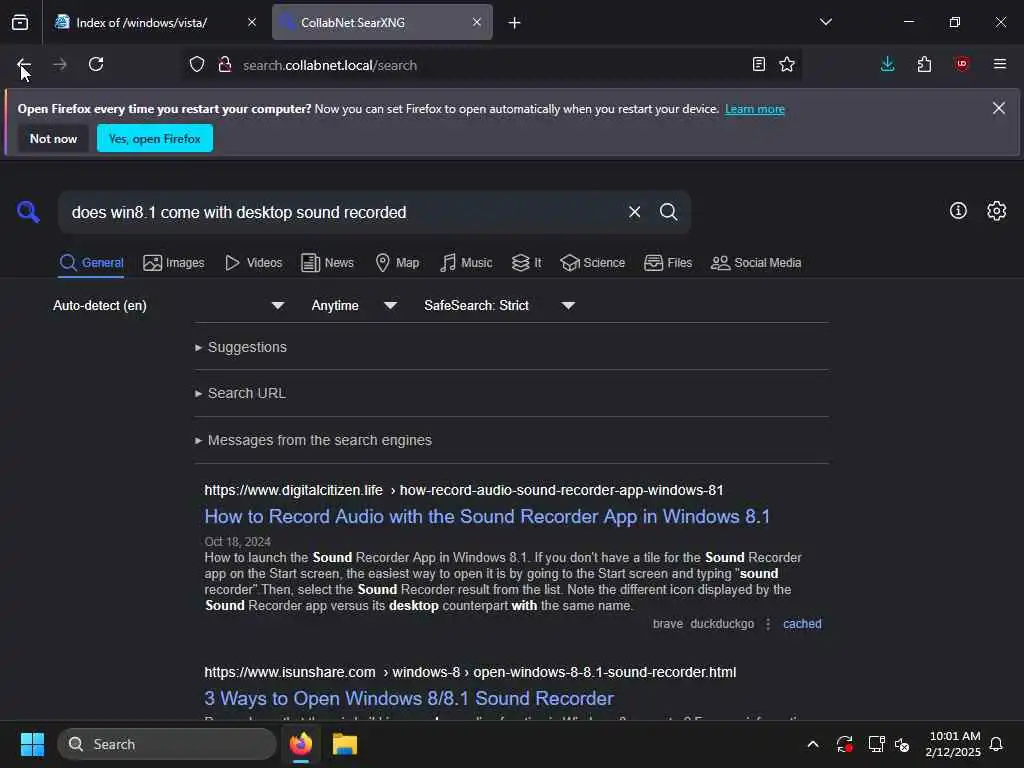Open the Windows Start menu
This screenshot has width=1024, height=768.
32,744
